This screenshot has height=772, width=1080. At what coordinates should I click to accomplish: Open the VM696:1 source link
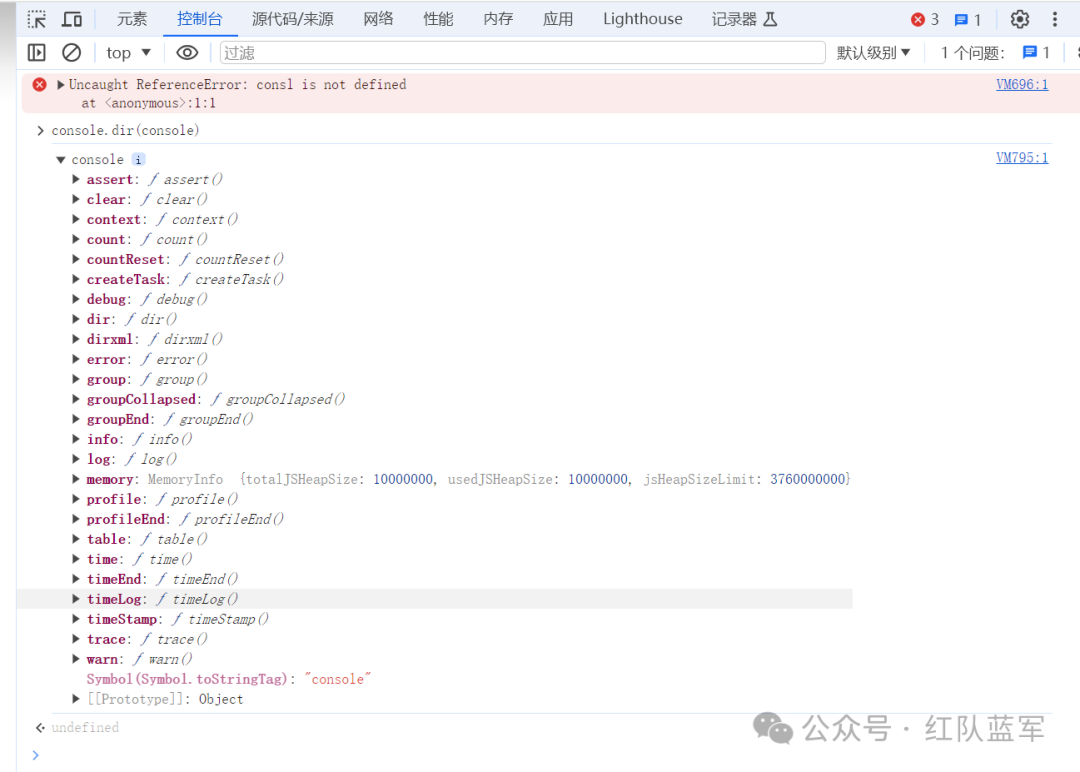(x=1021, y=85)
